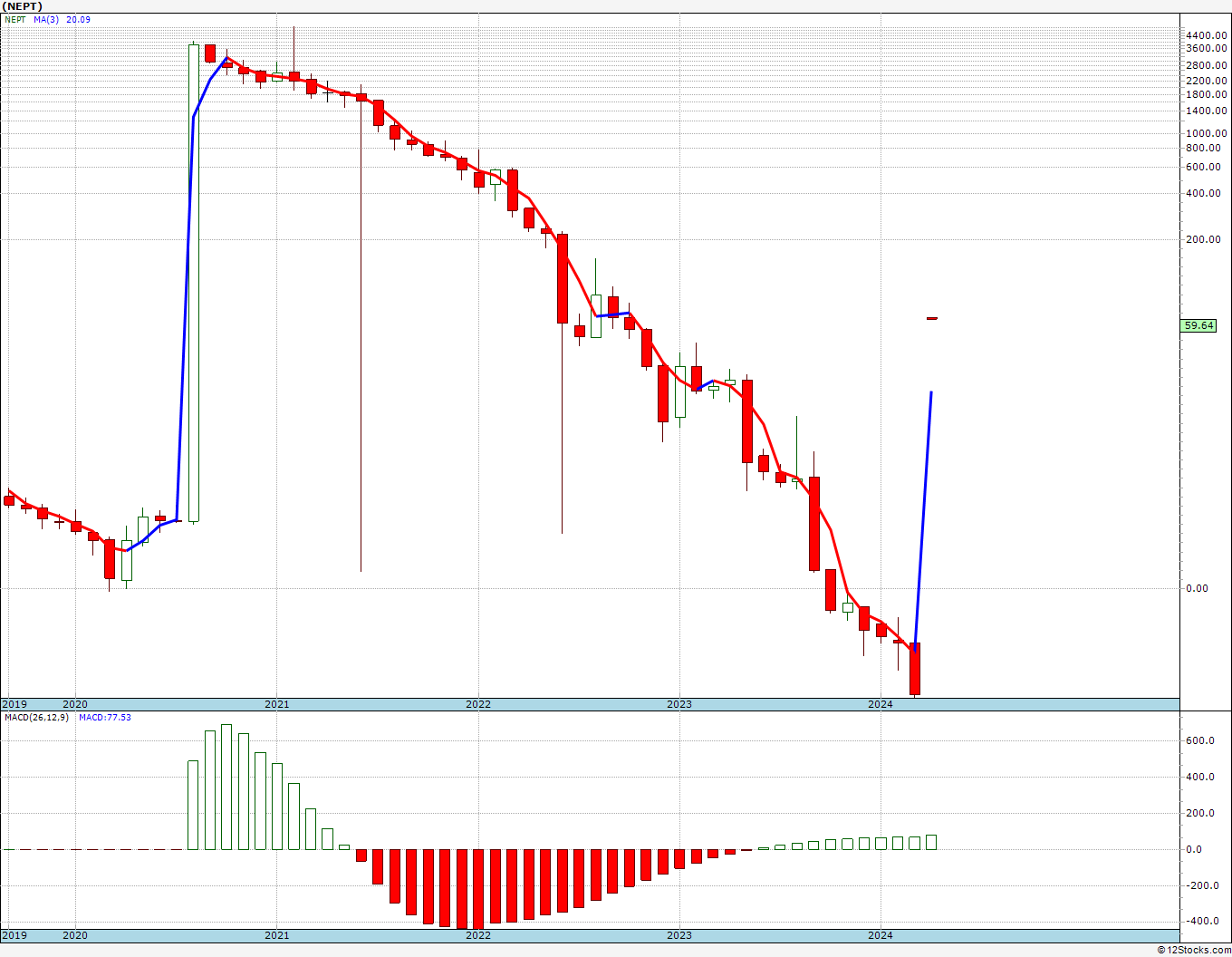Select the MACD:77.53 value readout
Screen dimensions: 1232x957
(105, 718)
